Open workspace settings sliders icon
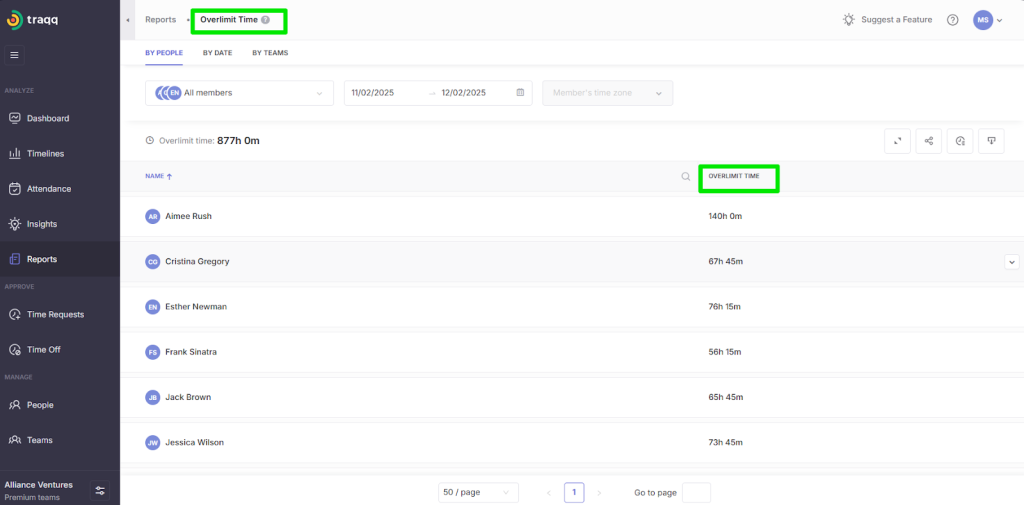1024x505 pixels. tap(100, 490)
